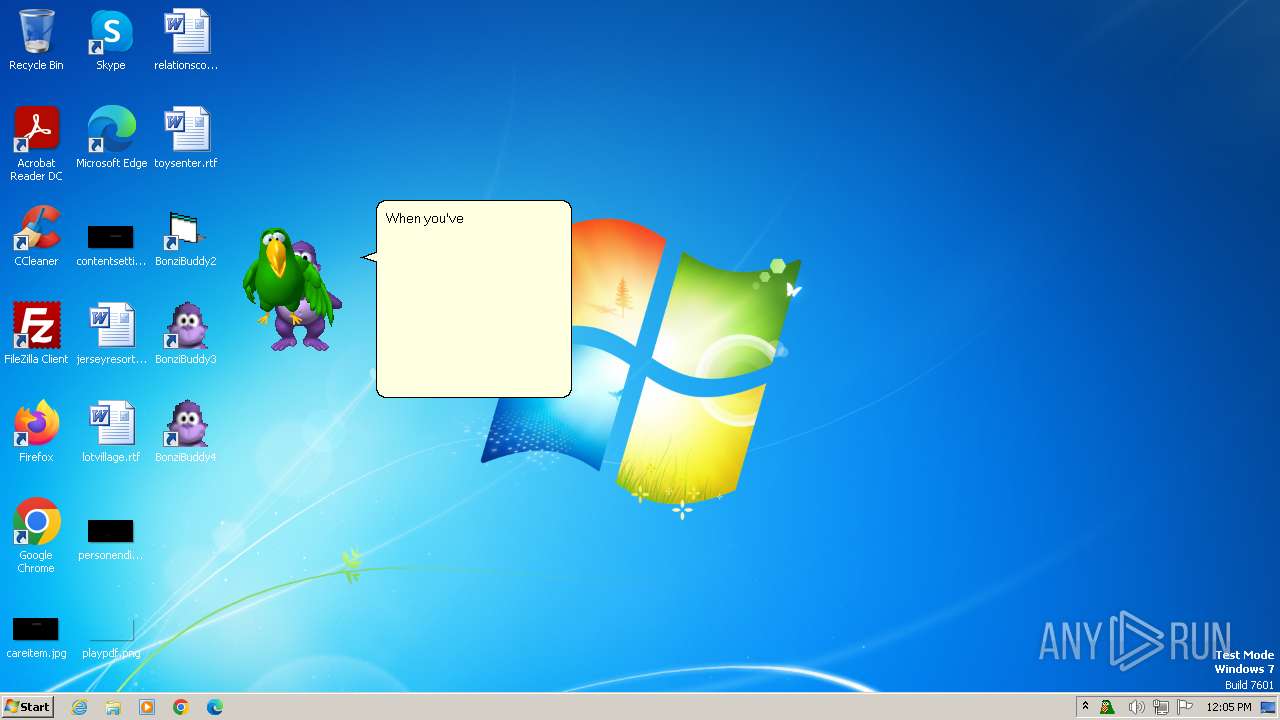This screenshot has height=720, width=1280.
Task: Select the Acrobat Reader DC shortcut
Action: pyautogui.click(x=36, y=144)
